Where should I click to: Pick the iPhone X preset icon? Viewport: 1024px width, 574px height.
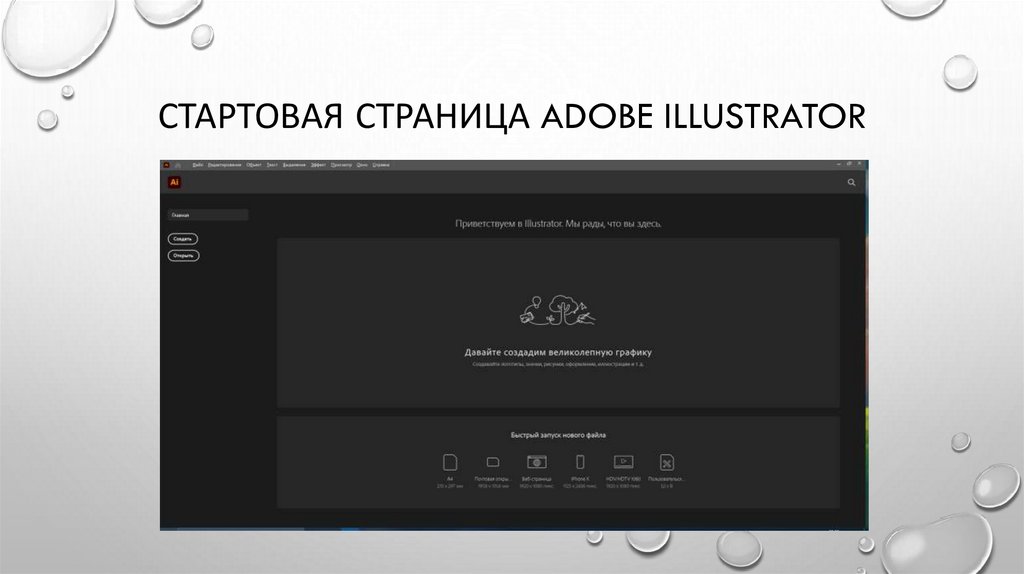[580, 462]
